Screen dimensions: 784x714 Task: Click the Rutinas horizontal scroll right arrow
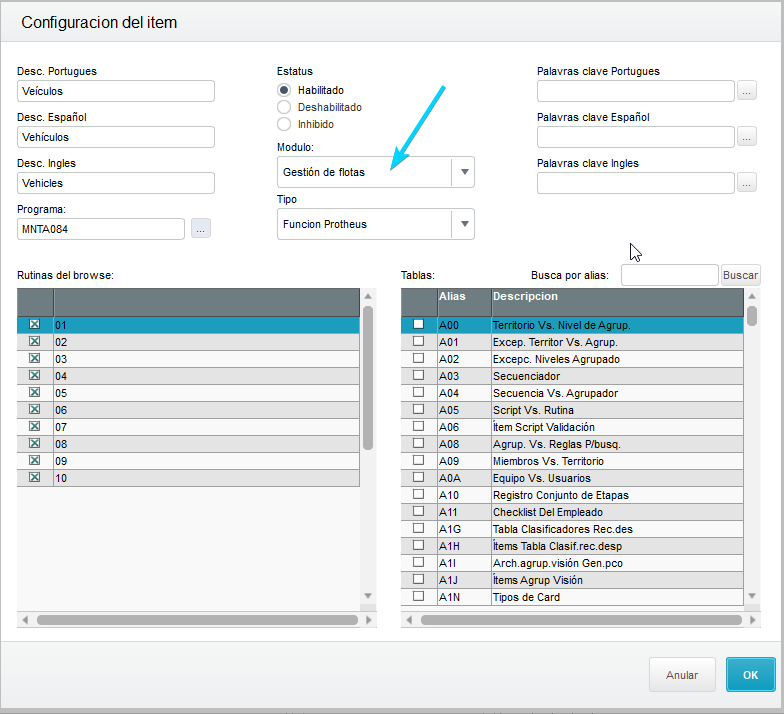coord(369,620)
